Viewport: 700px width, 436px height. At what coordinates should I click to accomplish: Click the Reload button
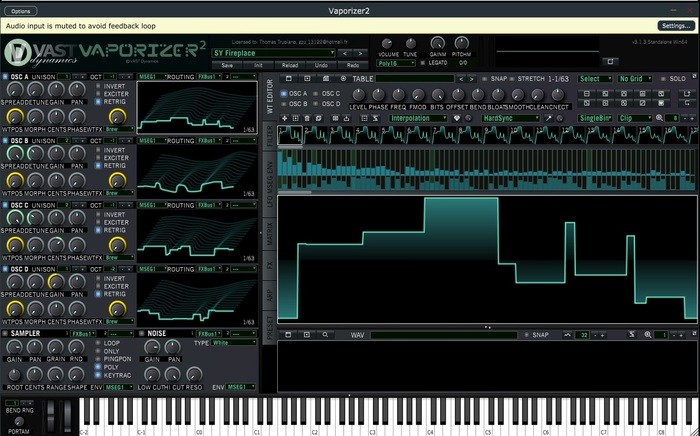(x=290, y=65)
